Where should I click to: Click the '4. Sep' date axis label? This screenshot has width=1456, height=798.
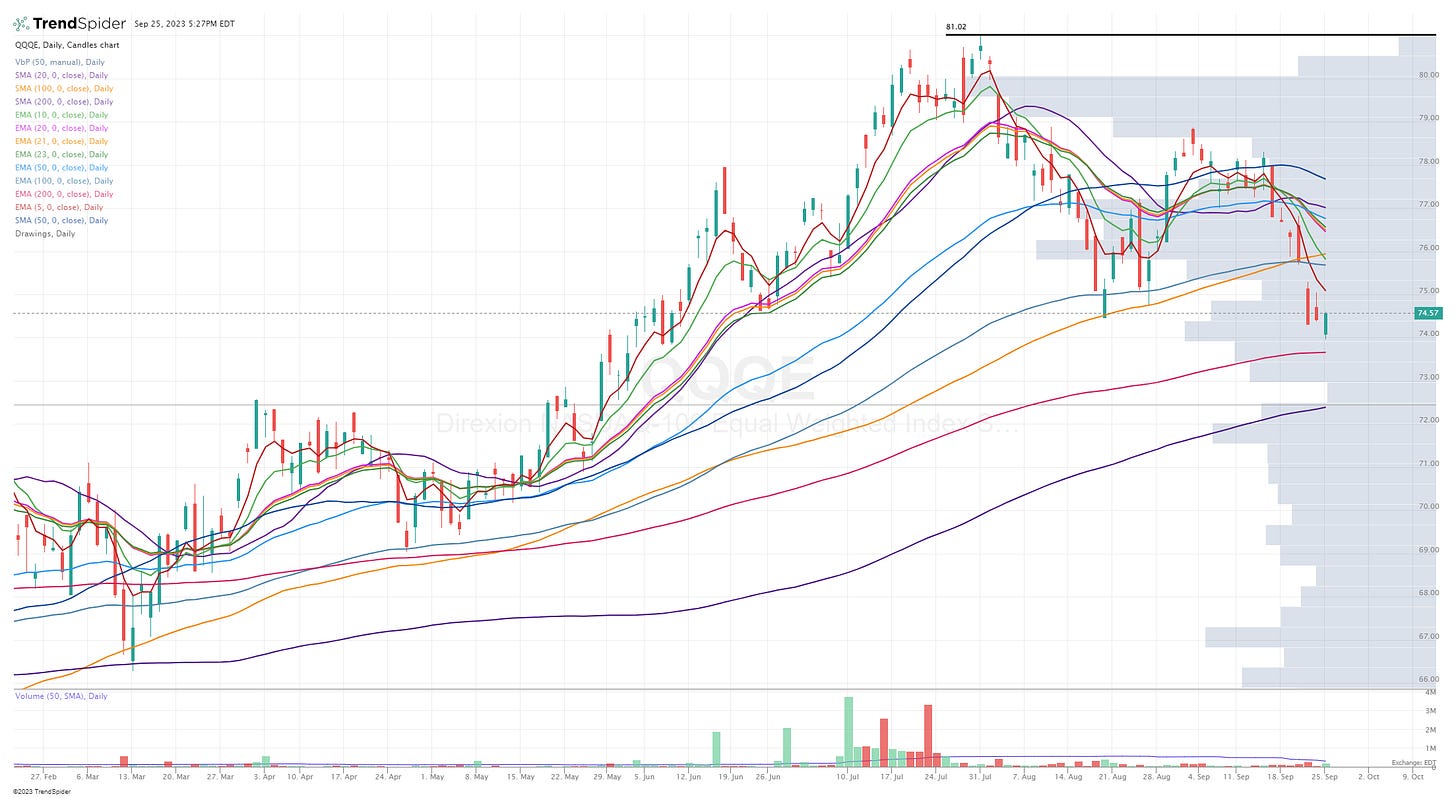point(1198,776)
